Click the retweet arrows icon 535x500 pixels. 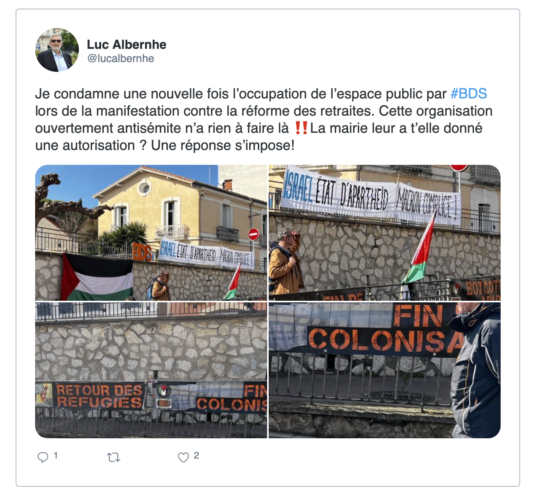coord(113,457)
